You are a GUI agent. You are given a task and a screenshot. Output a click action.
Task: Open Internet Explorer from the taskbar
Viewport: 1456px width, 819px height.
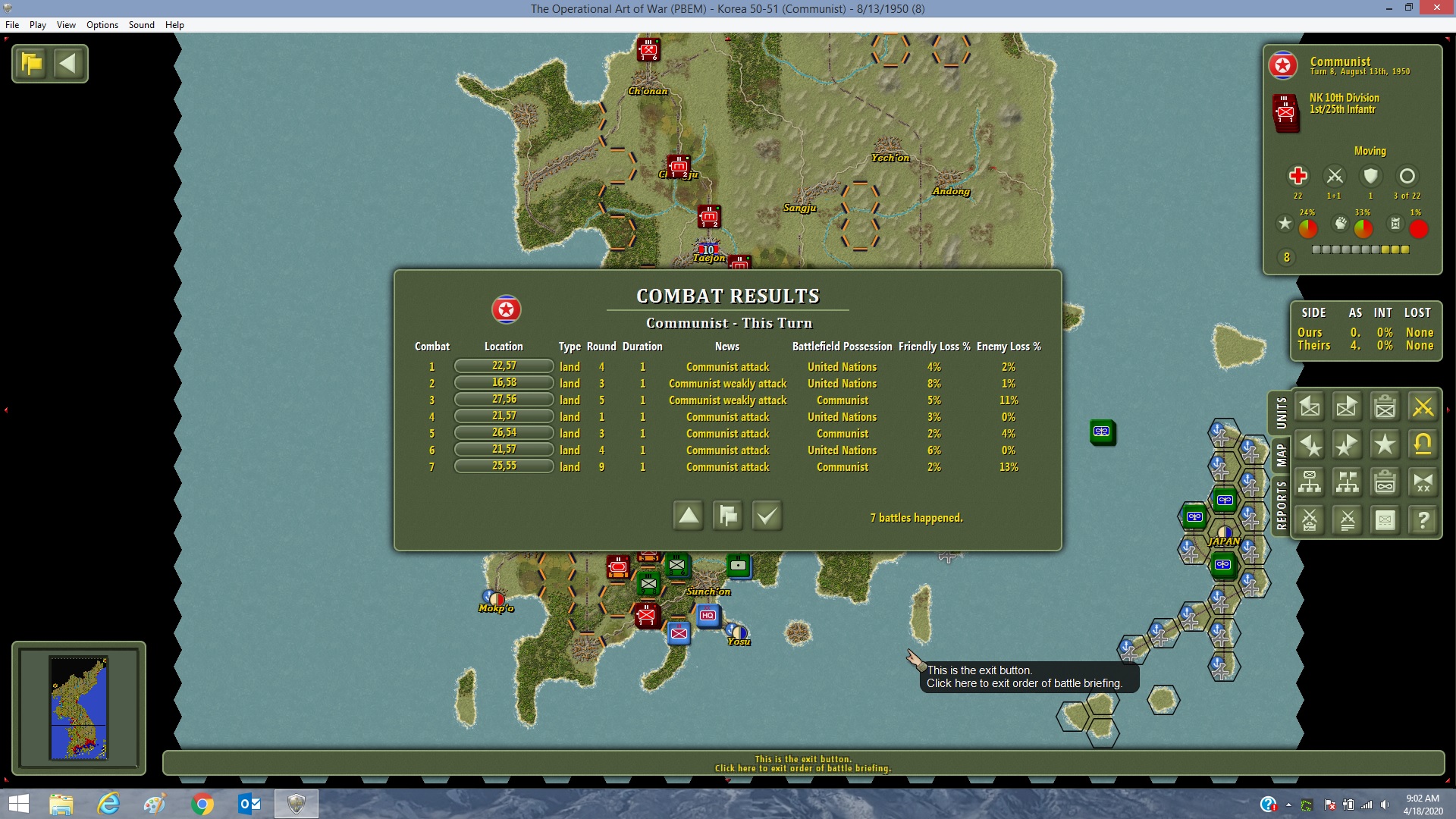108,804
